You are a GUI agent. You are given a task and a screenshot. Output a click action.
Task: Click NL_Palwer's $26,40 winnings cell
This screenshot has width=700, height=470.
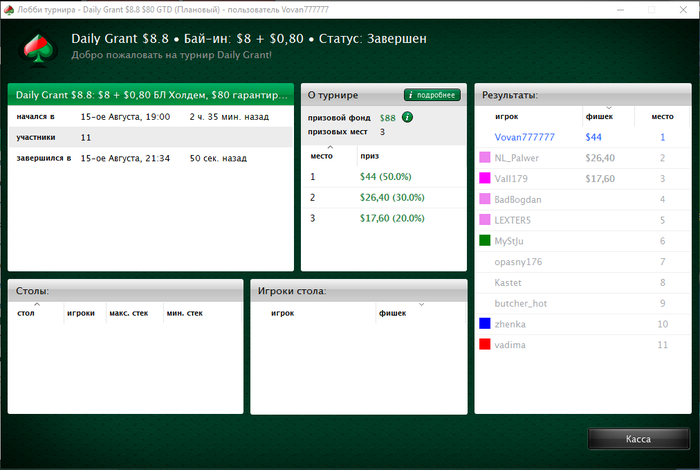click(600, 158)
